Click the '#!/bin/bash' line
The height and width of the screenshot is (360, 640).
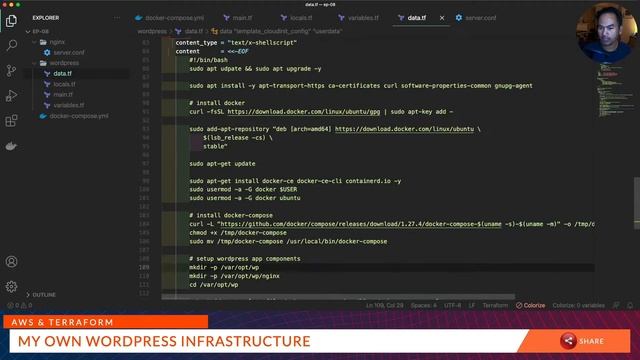209,60
